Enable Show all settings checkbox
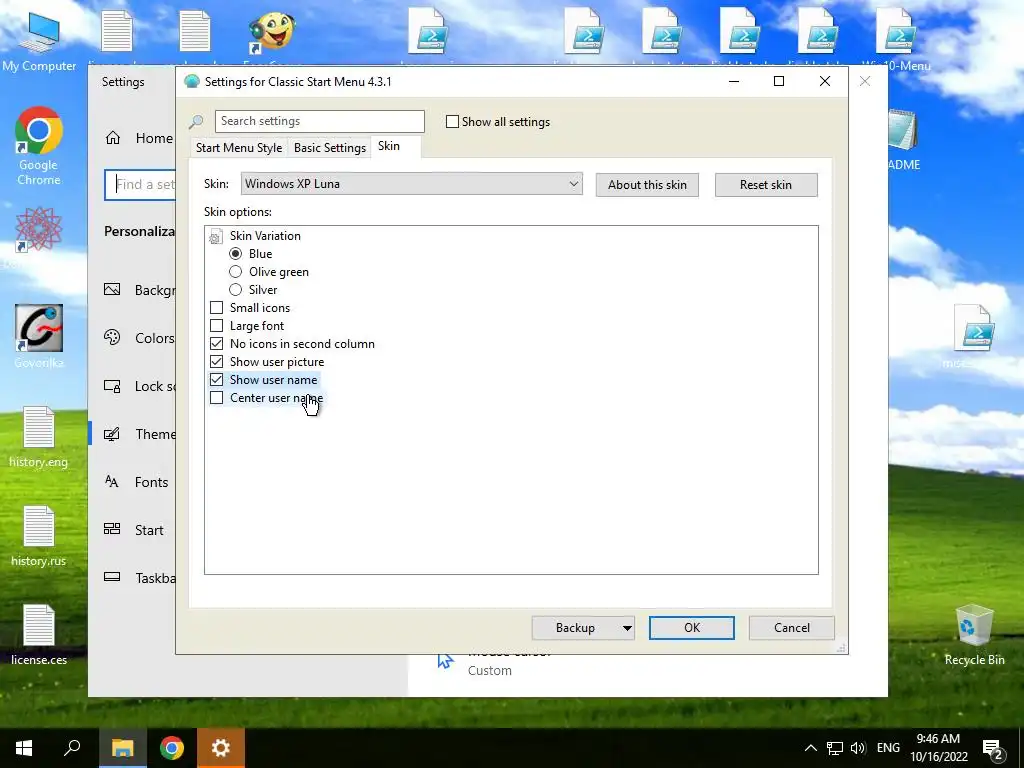Image resolution: width=1024 pixels, height=768 pixels. 452,121
